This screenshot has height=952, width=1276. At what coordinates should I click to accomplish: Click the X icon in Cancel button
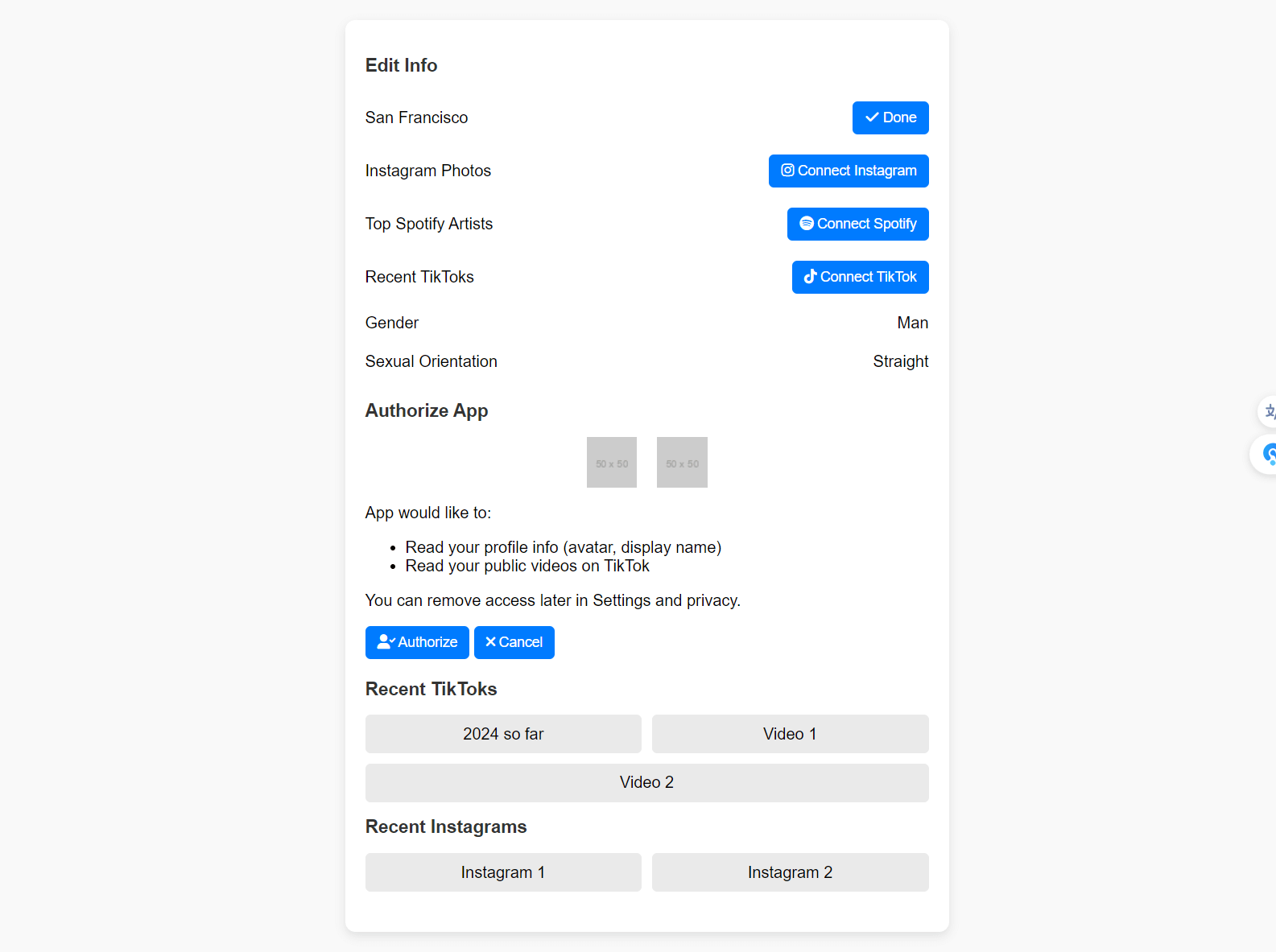click(491, 641)
